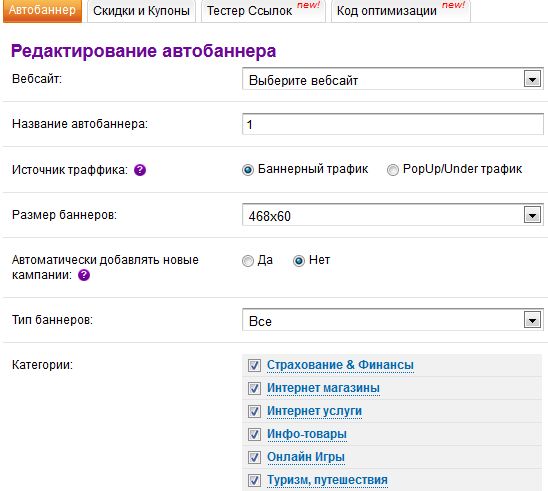This screenshot has height=491, width=548.
Task: Open the Тестер Ссылок tab
Action: coord(263,11)
